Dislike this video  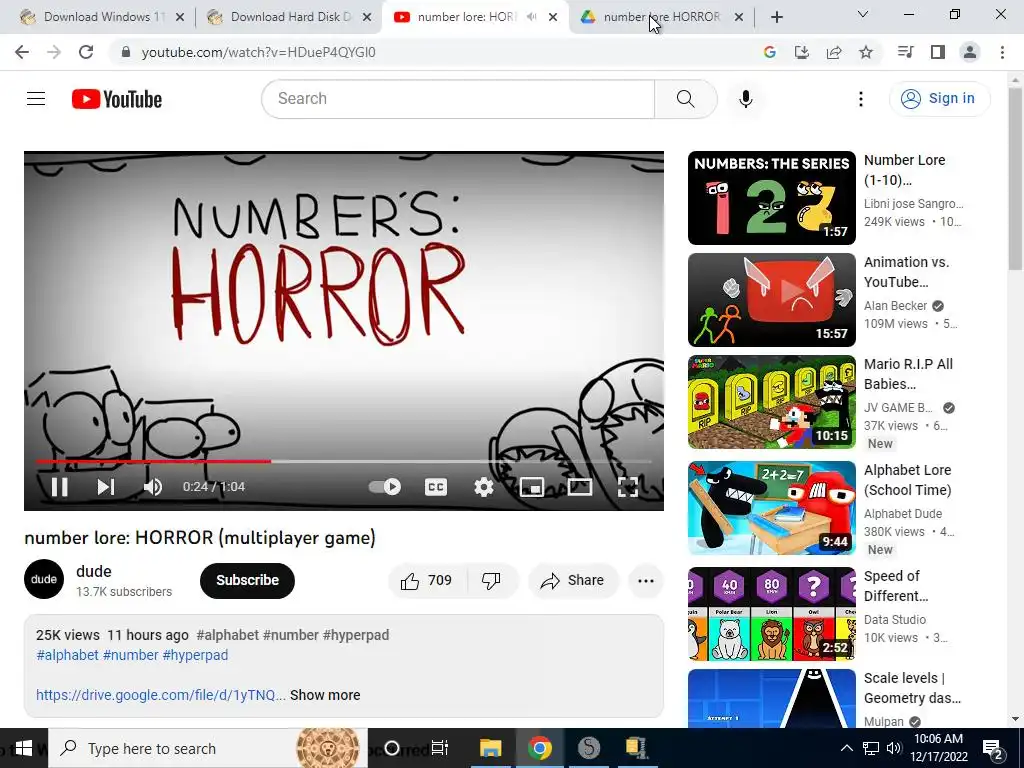tap(492, 581)
